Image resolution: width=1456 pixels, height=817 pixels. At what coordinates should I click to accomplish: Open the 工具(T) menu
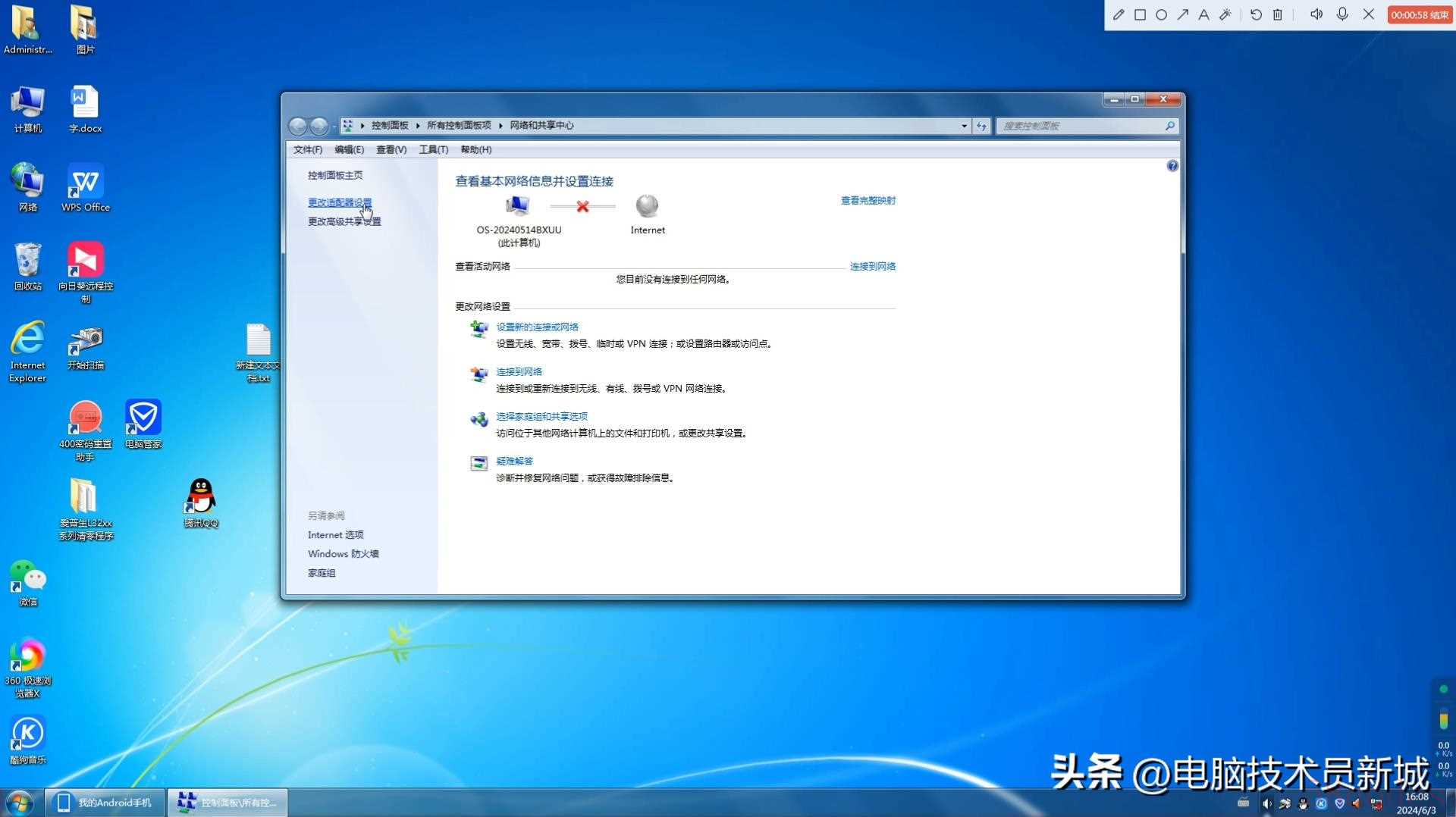pos(433,149)
